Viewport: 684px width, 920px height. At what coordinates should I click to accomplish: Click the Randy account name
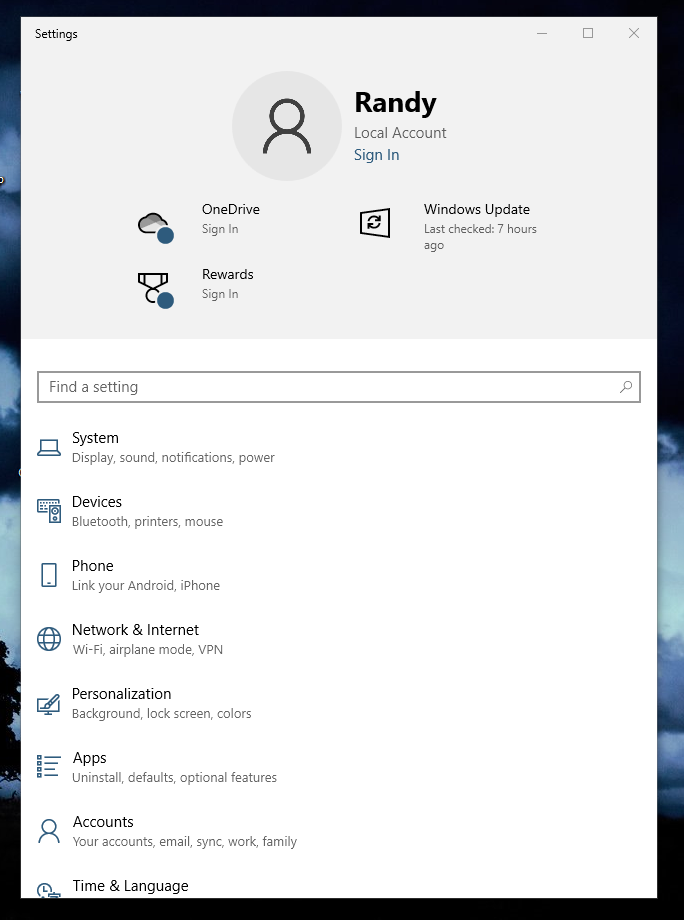click(x=395, y=104)
